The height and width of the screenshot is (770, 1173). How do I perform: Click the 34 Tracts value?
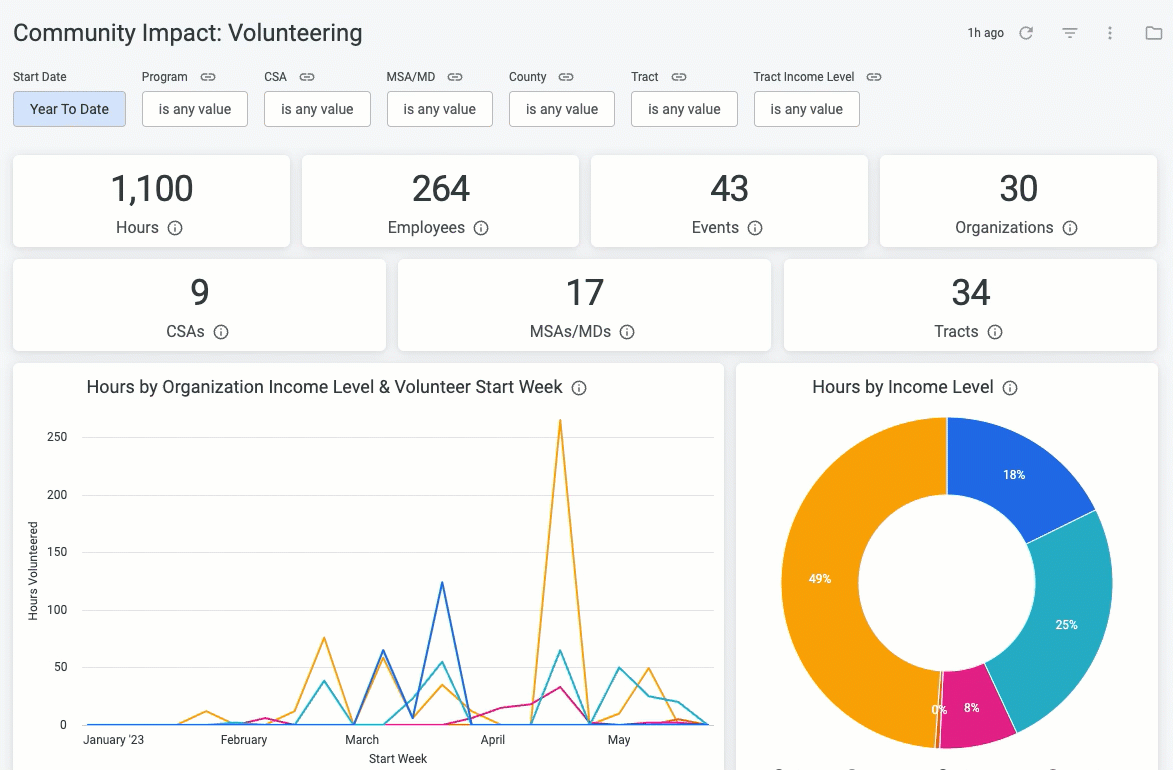tap(970, 293)
